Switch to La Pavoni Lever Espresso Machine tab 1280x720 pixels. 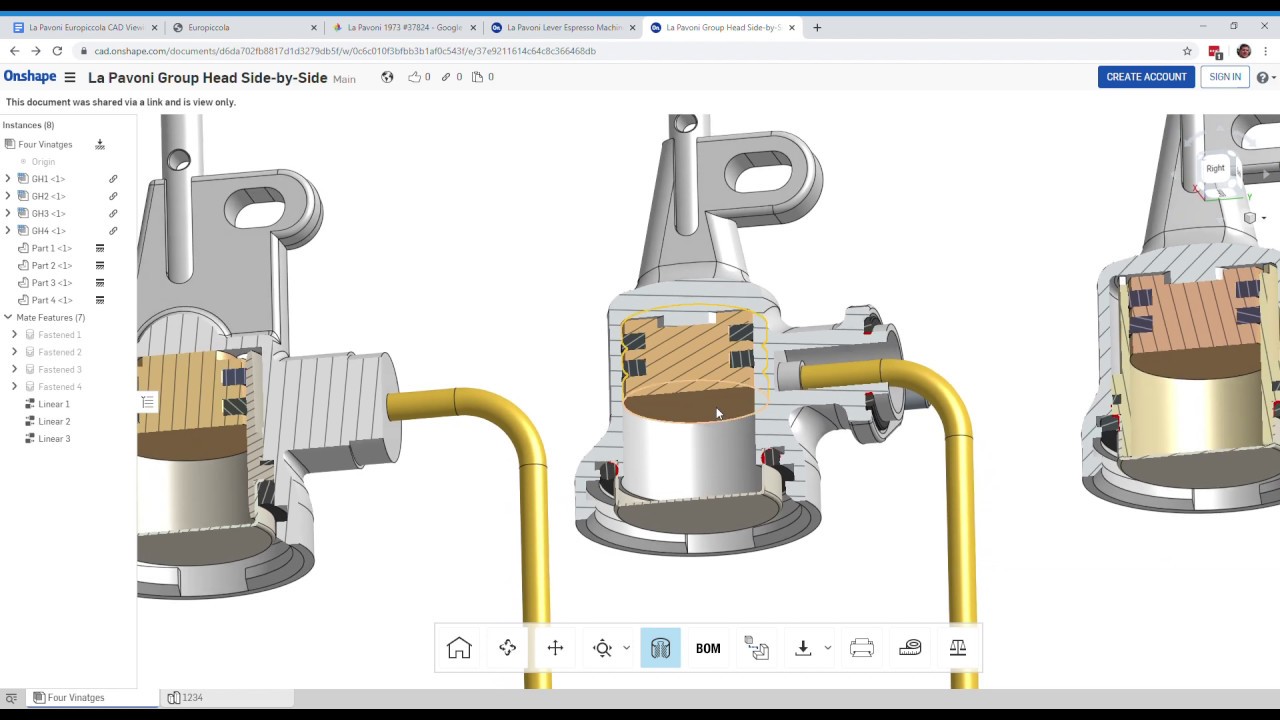[563, 27]
